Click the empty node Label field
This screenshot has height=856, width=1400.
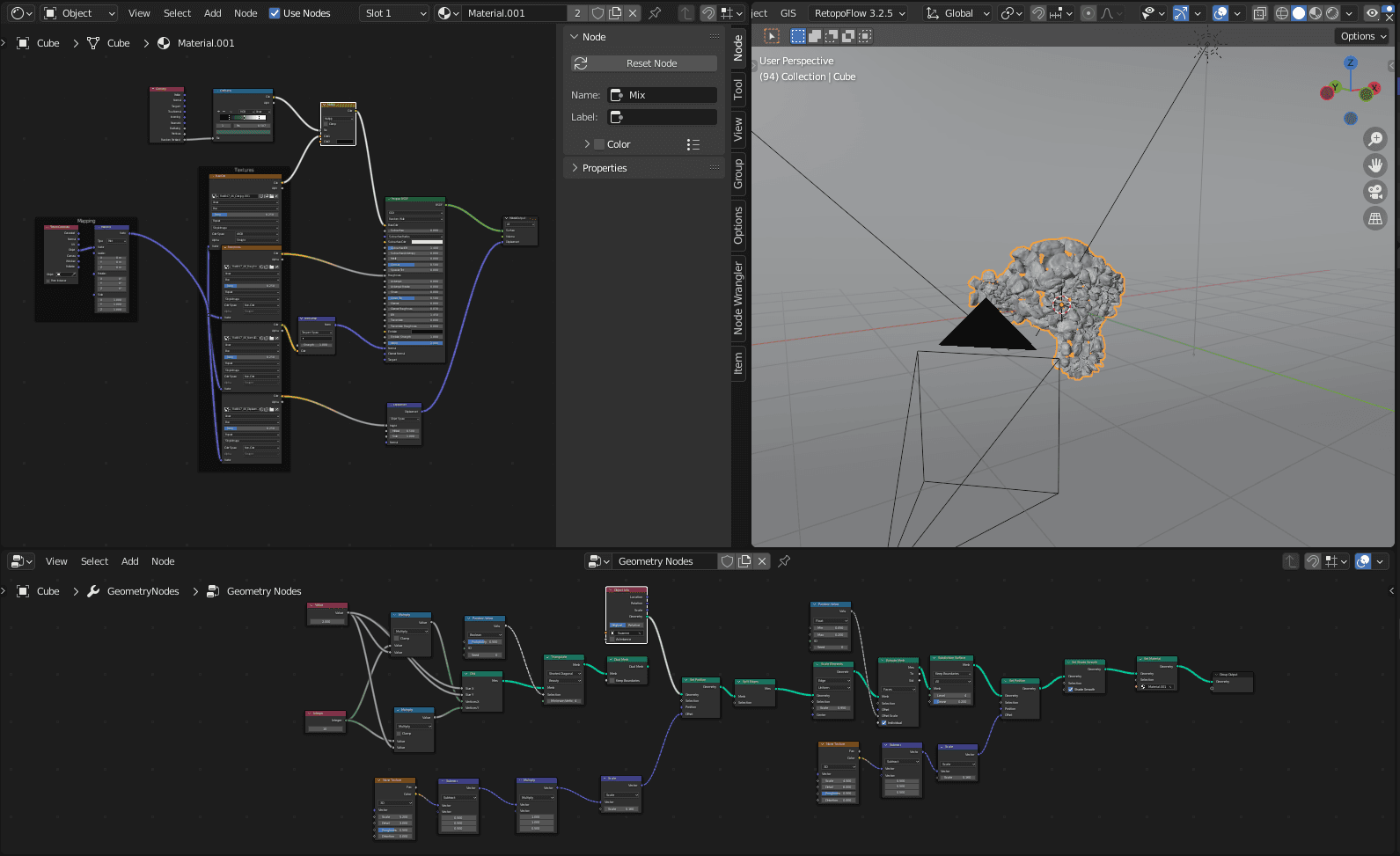point(662,117)
